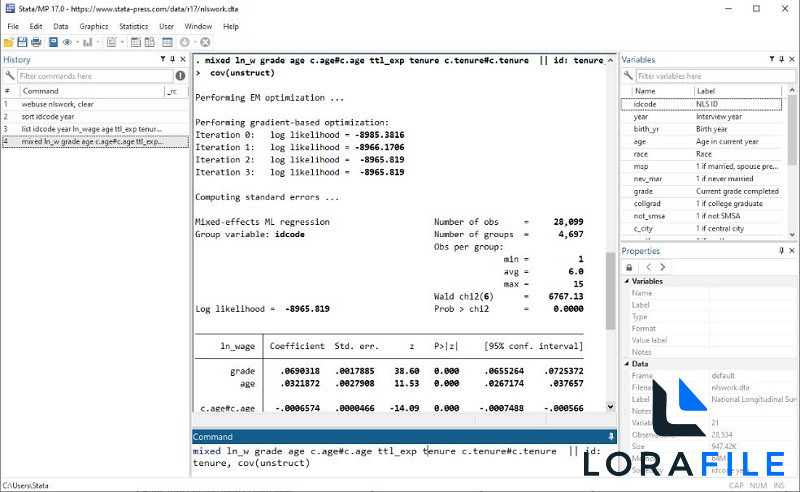
Task: Open the User menu
Action: pos(166,27)
